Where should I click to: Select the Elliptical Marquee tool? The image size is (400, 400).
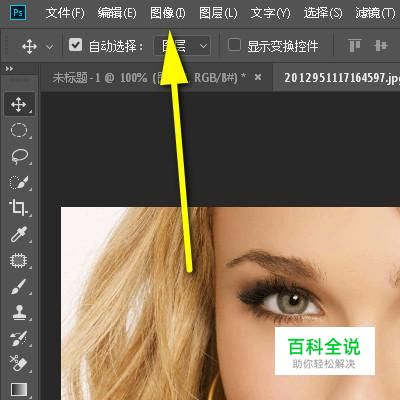(19, 130)
